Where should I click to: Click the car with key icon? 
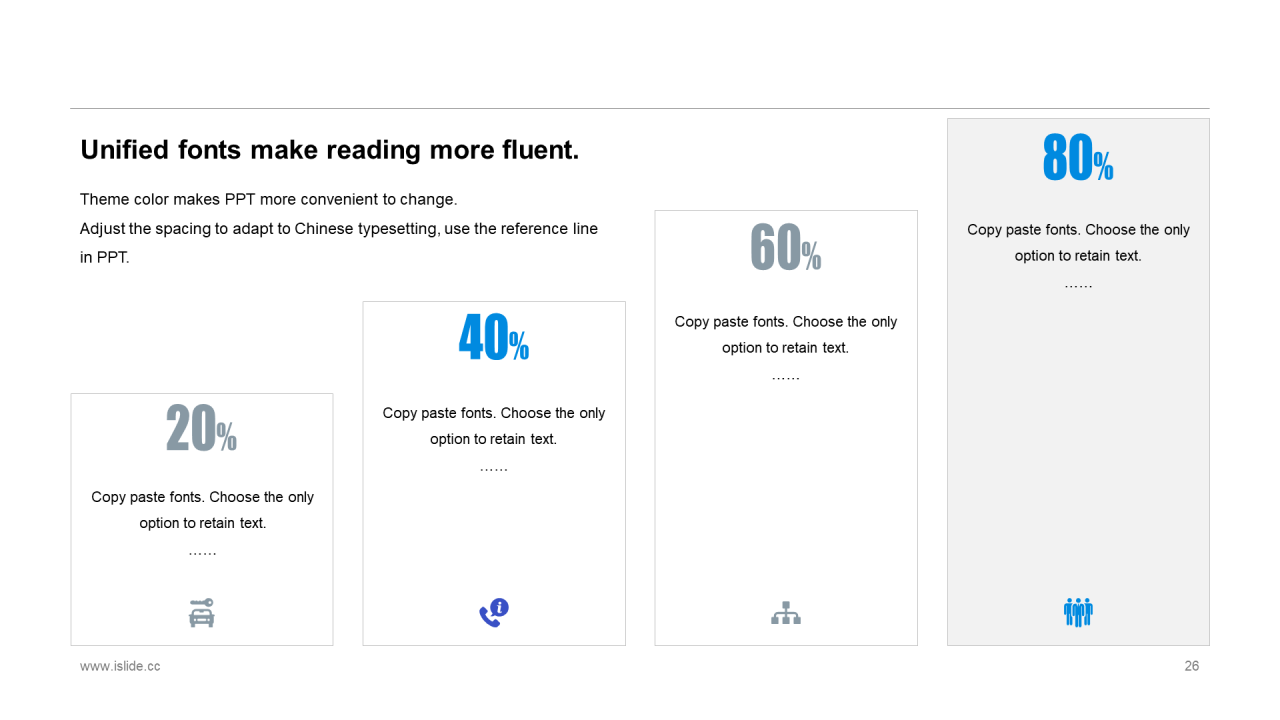(x=202, y=613)
